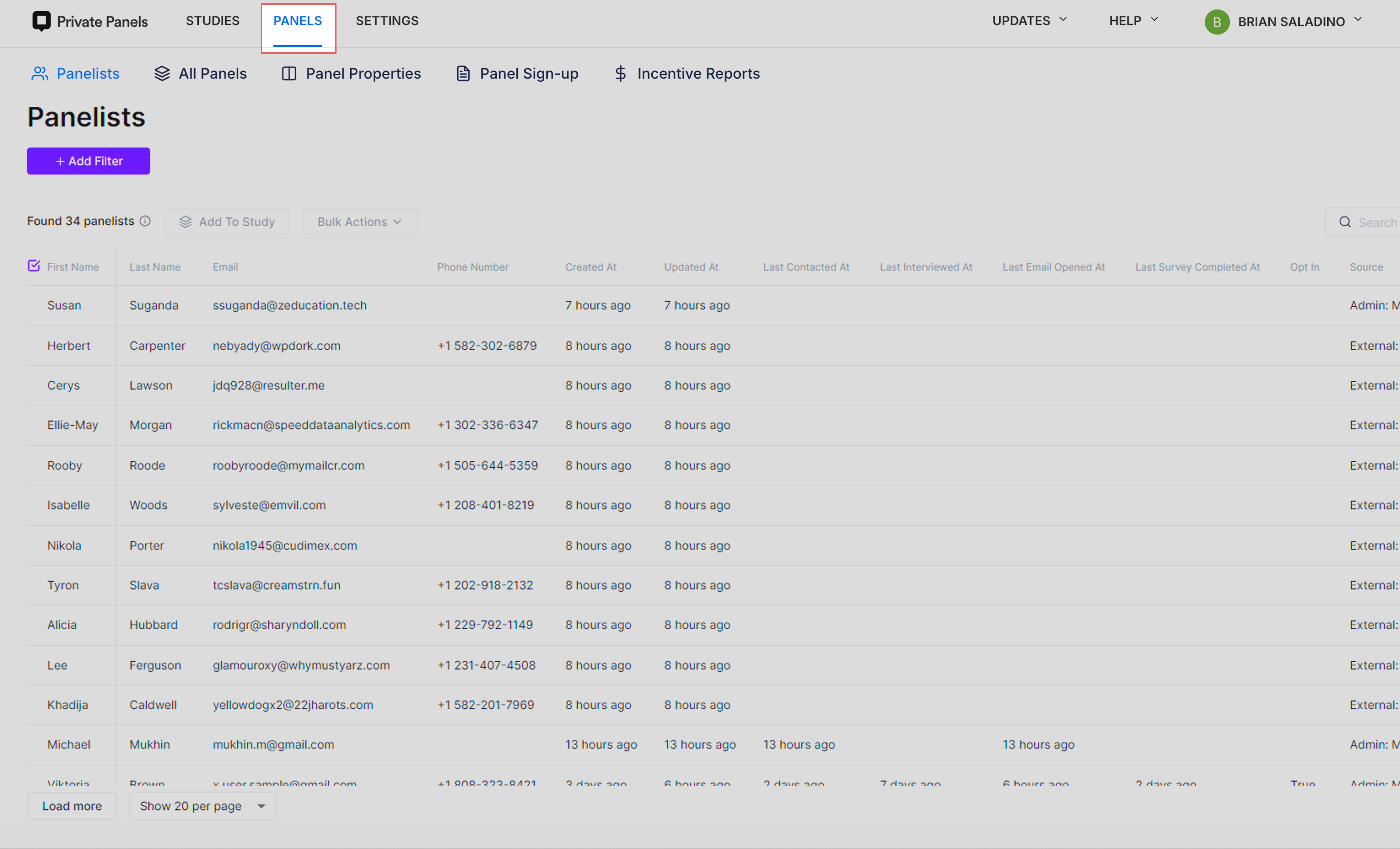Click first name Herbert
Image resolution: width=1400 pixels, height=849 pixels.
[69, 346]
